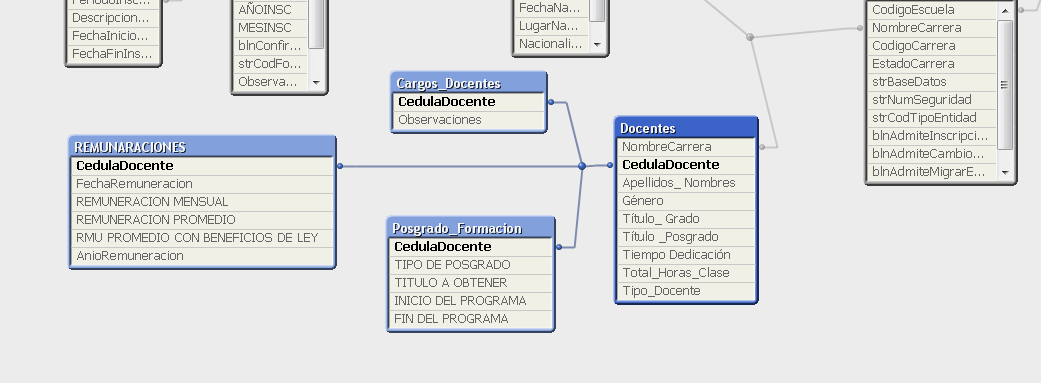Screen dimensions: 1041x383
Task: Select RMU PROMEDIO CON BENEFICIOS DE LEY
Action: (202, 238)
